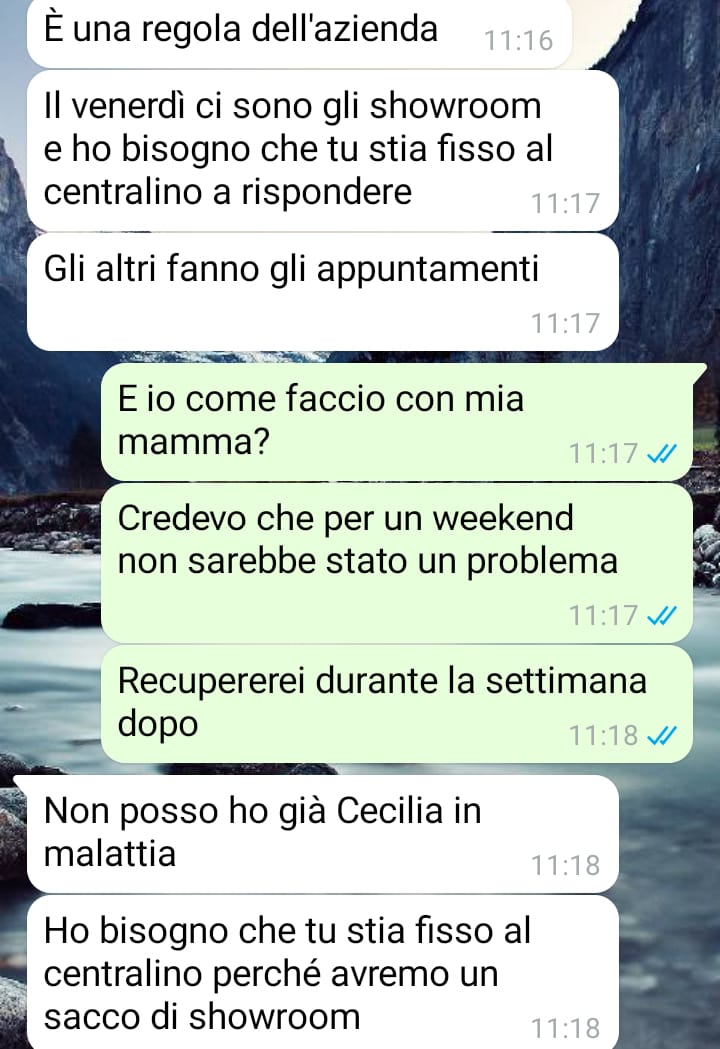Select the 'Gli altri fanno gli appuntamenti' message

click(323, 292)
